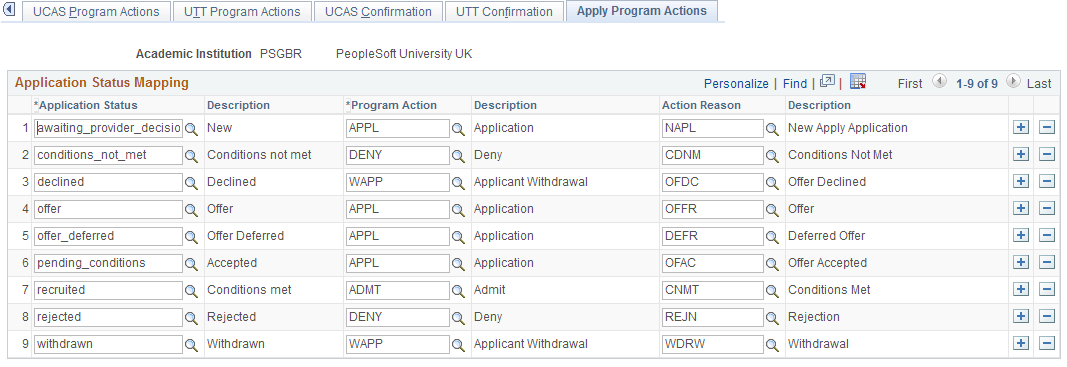The image size is (1067, 367).
Task: Select 'New Apply Application' description text
Action: [848, 128]
